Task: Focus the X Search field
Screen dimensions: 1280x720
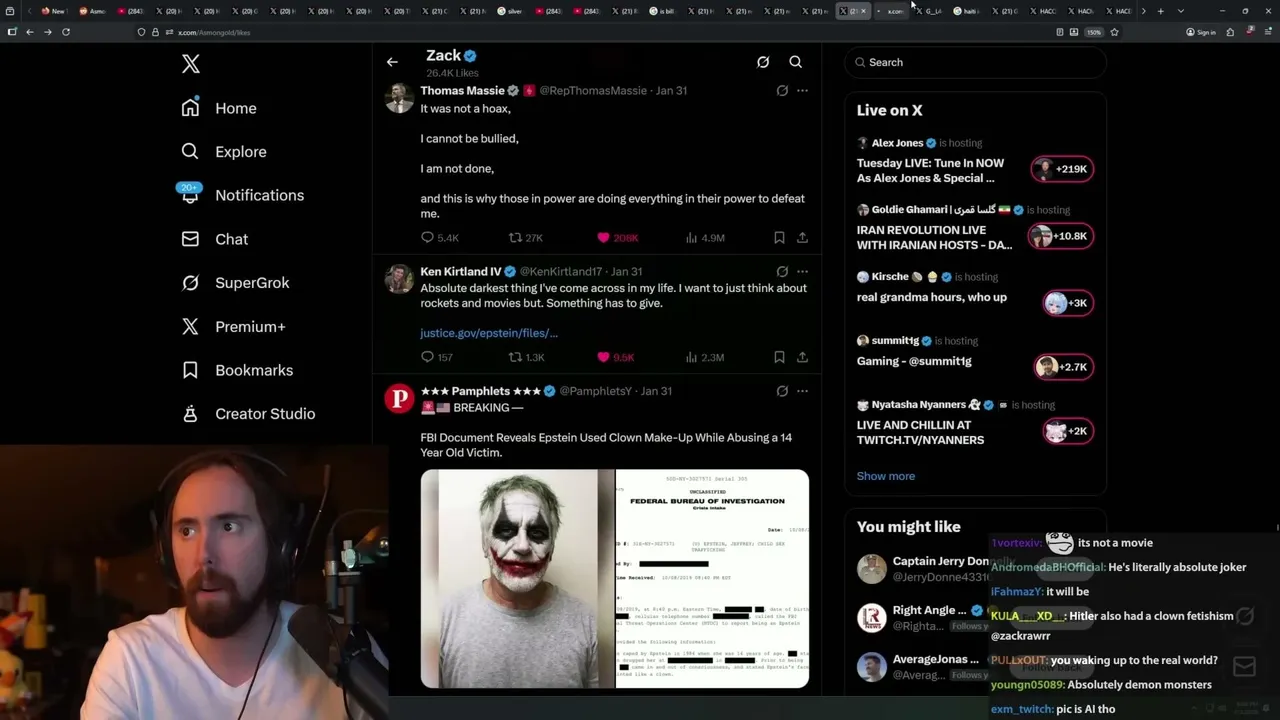Action: [976, 62]
